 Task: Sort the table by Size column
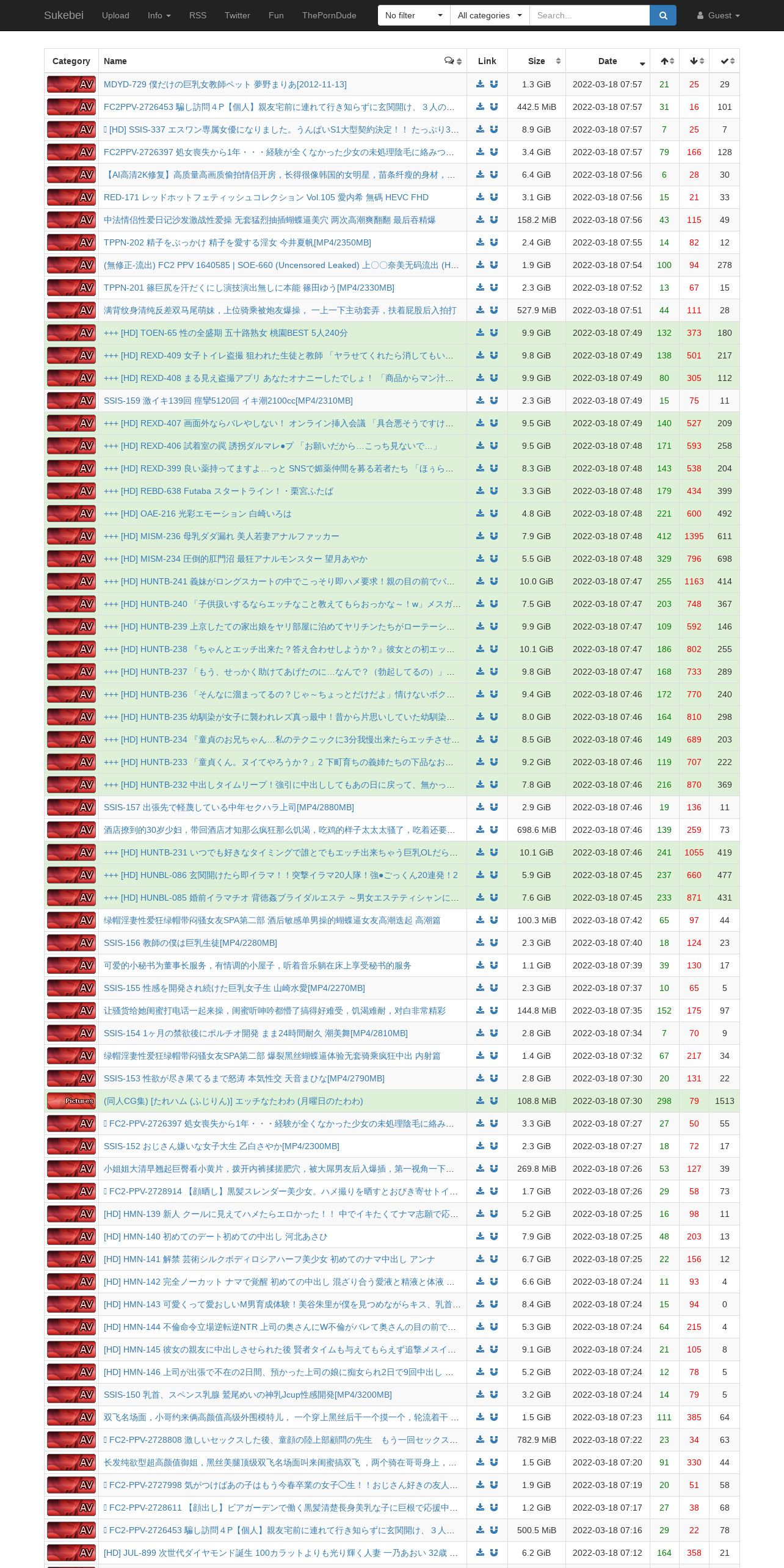point(537,61)
